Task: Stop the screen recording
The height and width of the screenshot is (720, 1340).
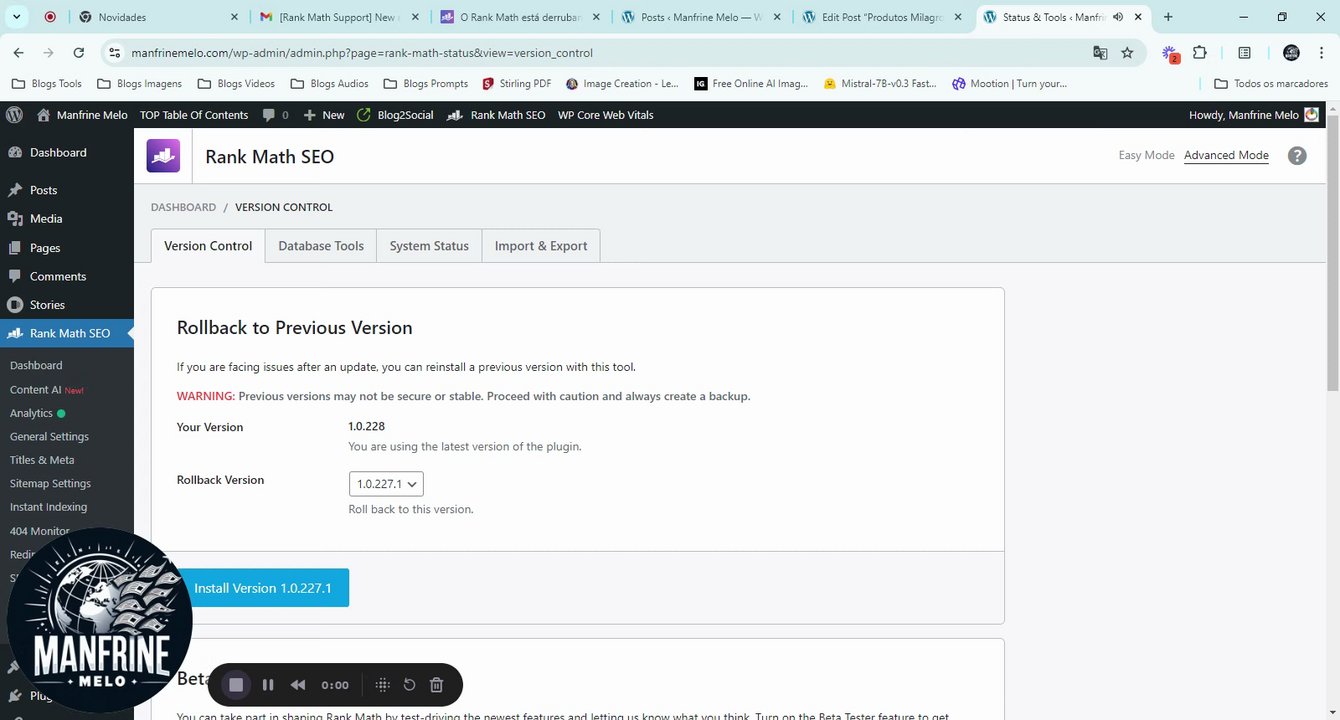Action: coord(236,685)
